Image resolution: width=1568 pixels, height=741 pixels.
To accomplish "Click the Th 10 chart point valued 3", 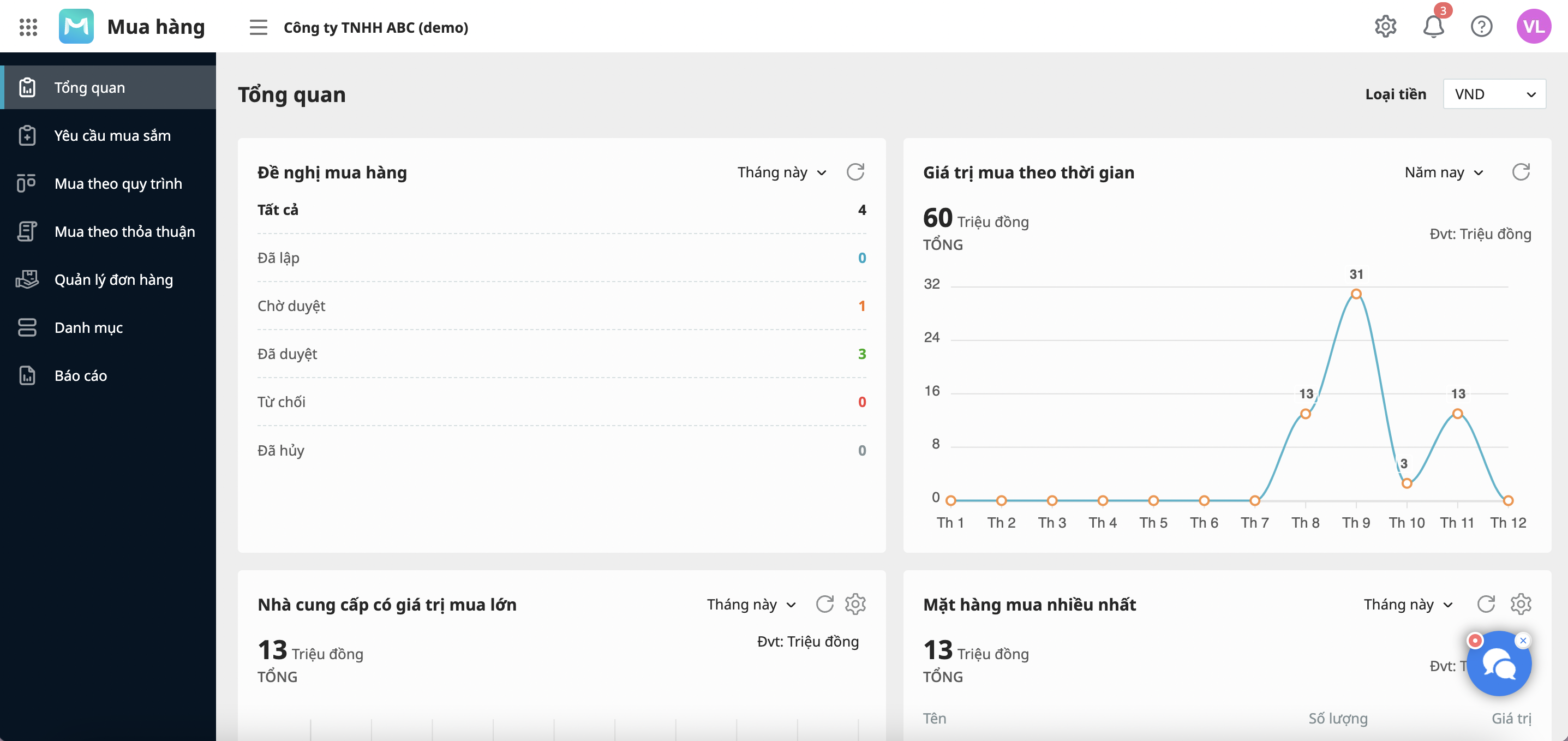I will (1407, 483).
